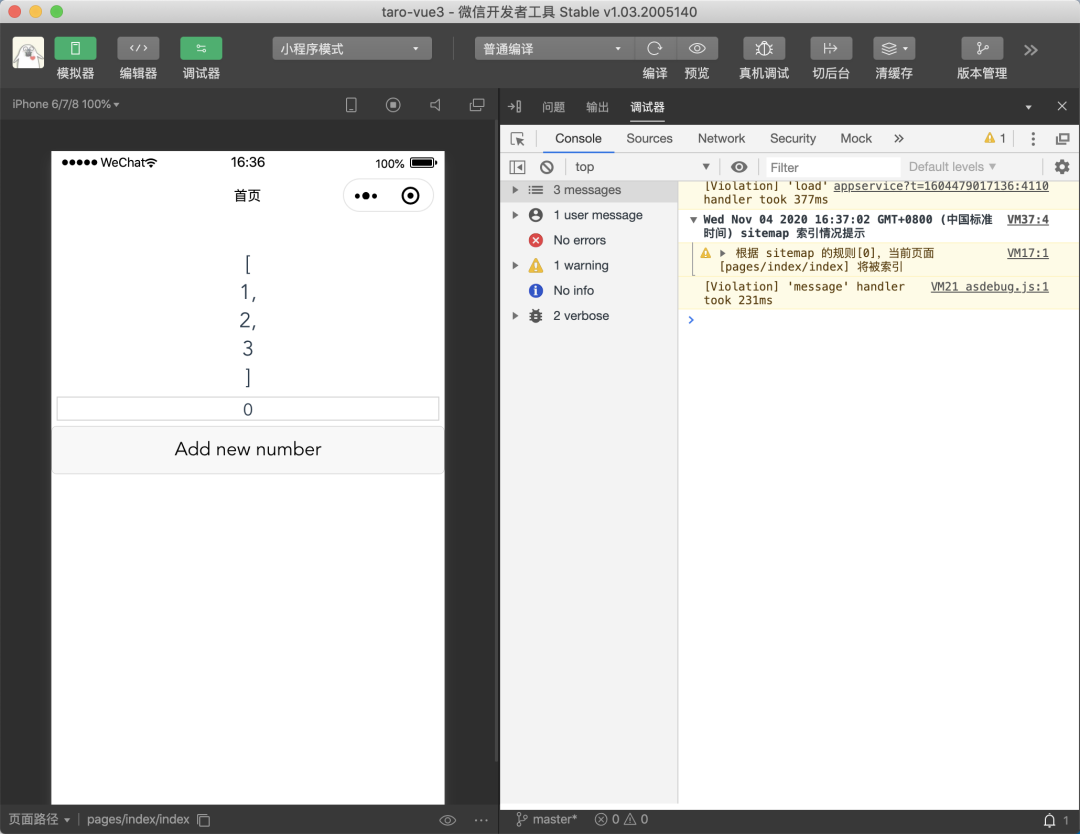Open devtools kebab options menu
Viewport: 1080px width, 834px height.
pyautogui.click(x=1032, y=138)
